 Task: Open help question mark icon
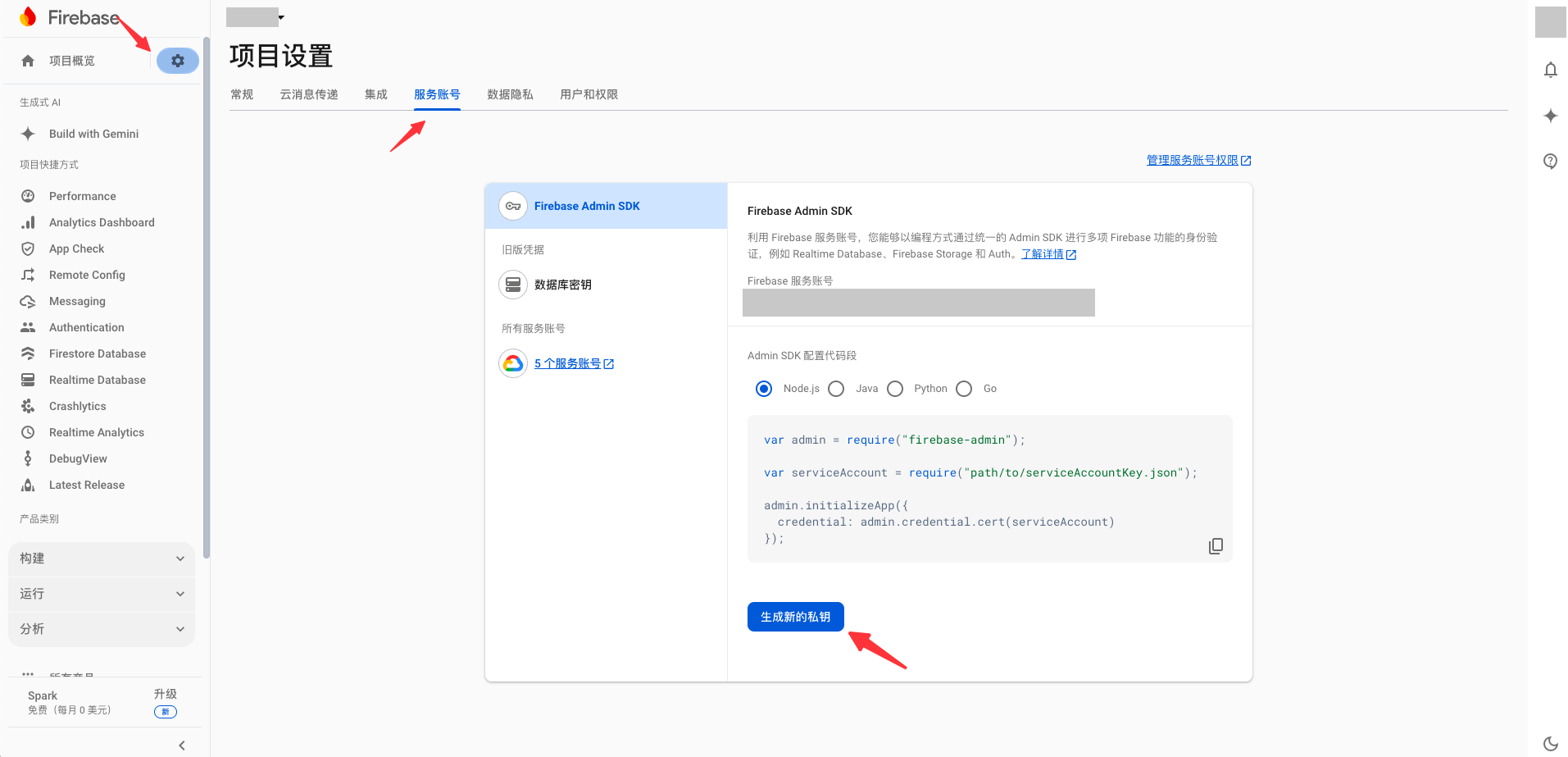1551,162
